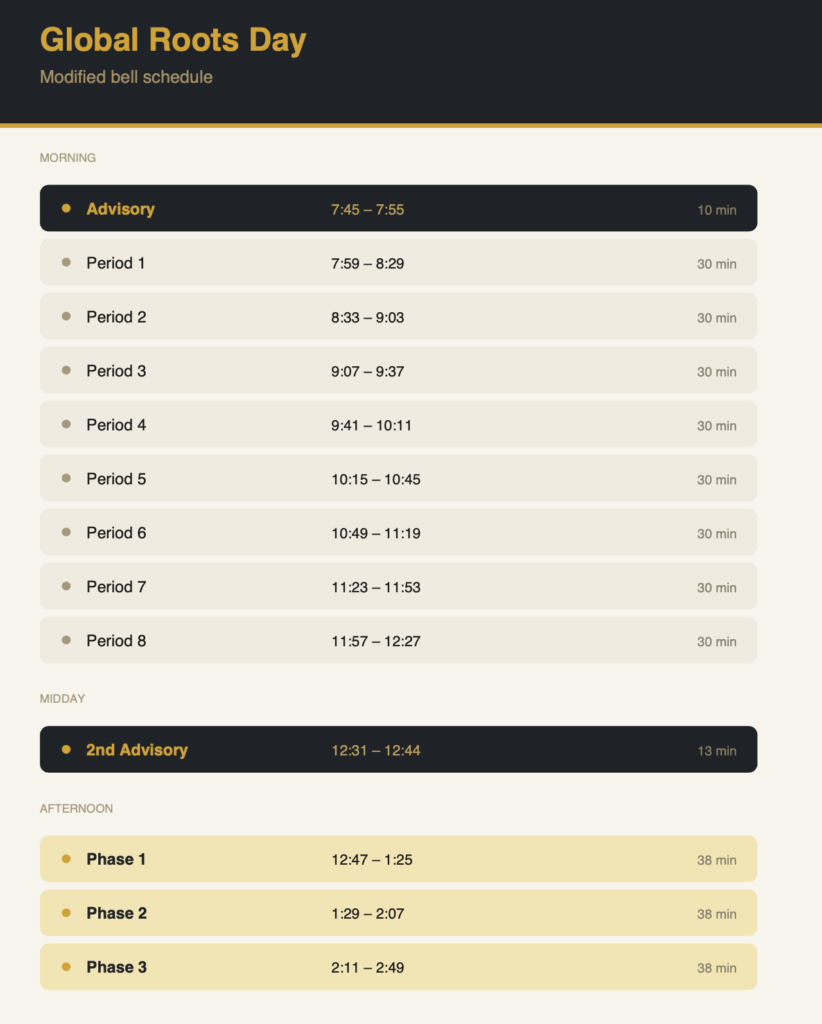Click the AFTERNOON section heading

click(77, 808)
